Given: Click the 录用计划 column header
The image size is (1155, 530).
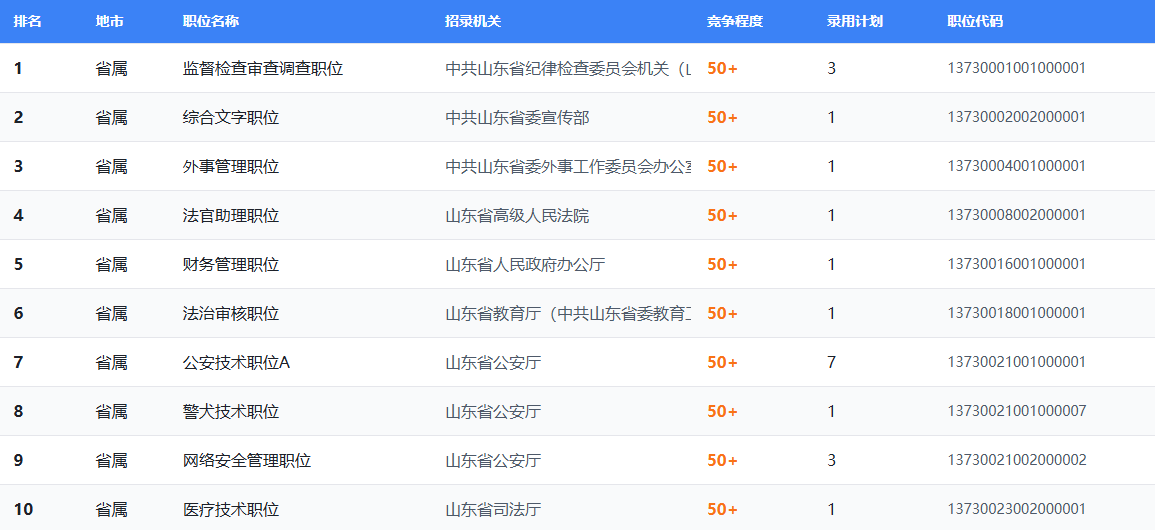Looking at the screenshot, I should pyautogui.click(x=854, y=21).
